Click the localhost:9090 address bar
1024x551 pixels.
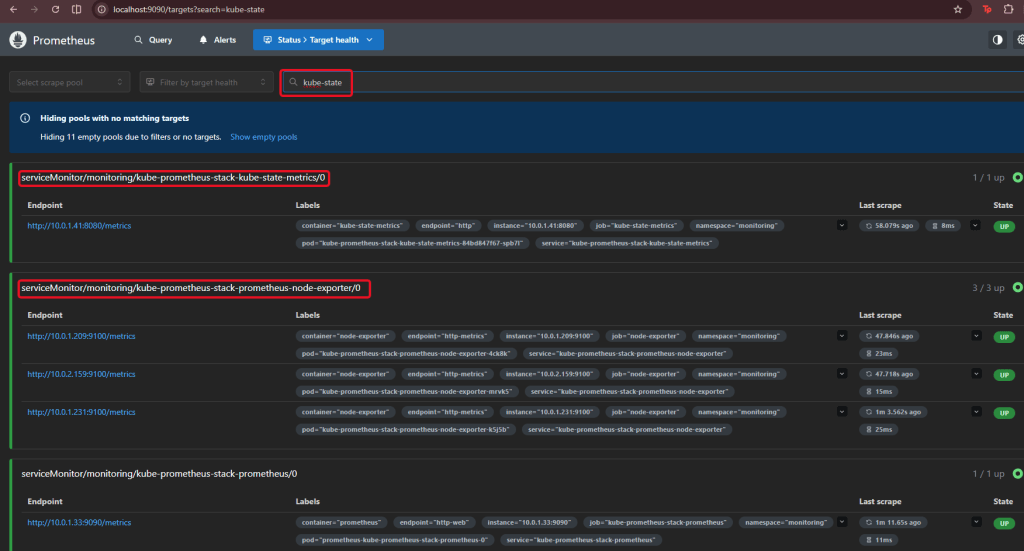coord(522,9)
